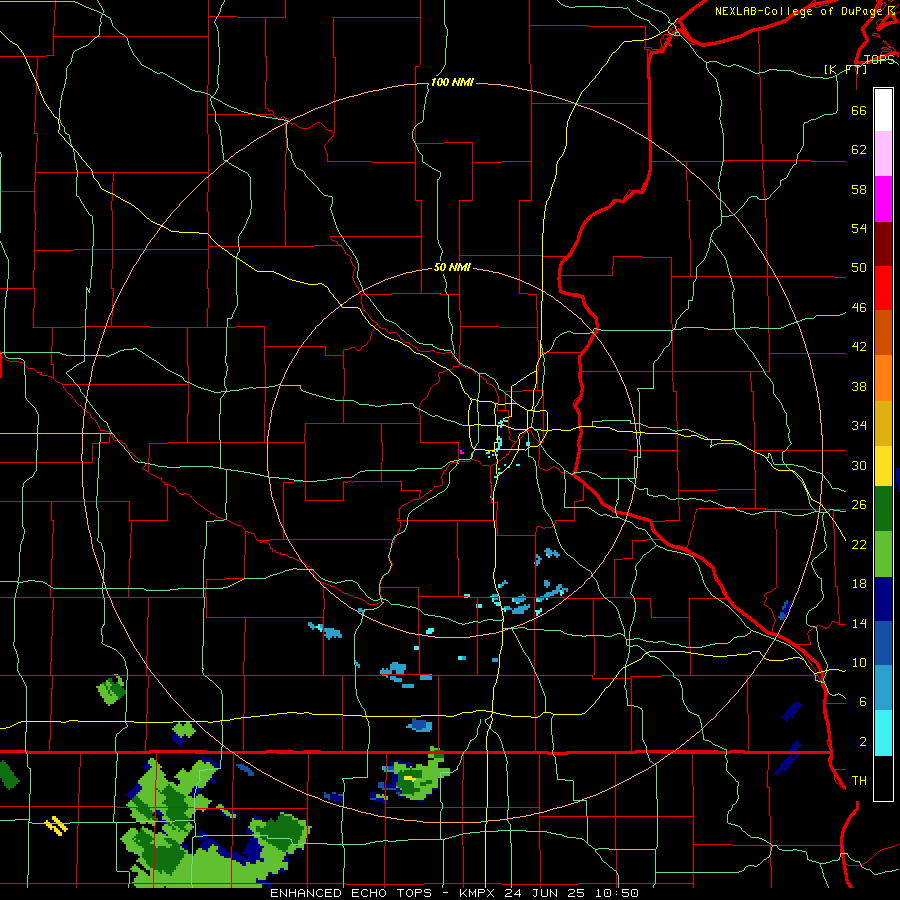Click the "2" legend value

[x=863, y=742]
